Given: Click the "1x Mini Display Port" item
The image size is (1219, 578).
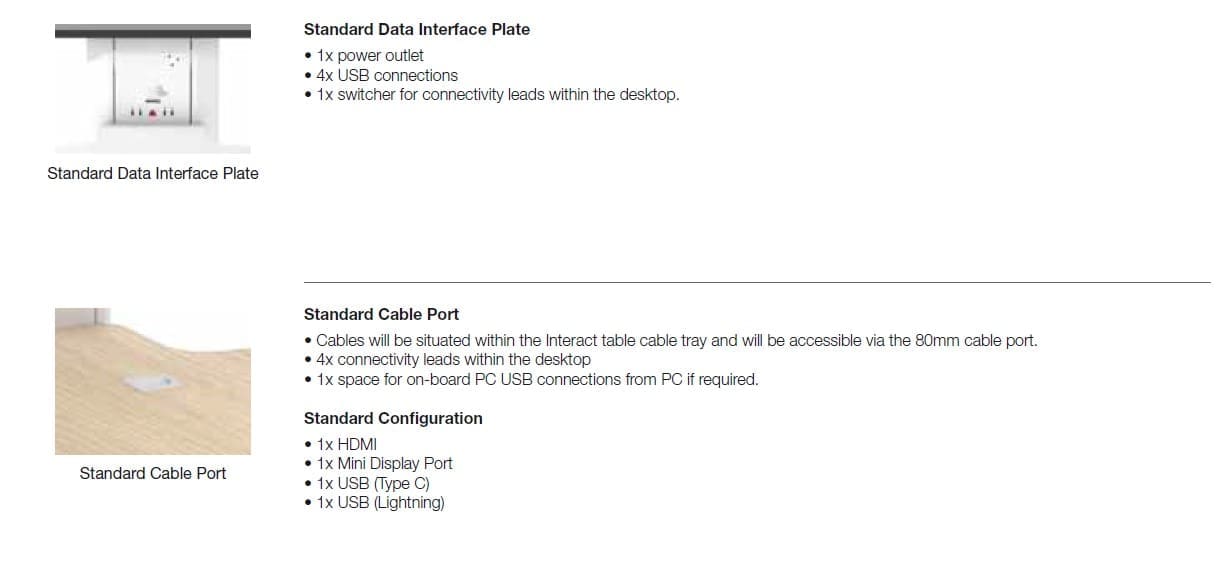Looking at the screenshot, I should pyautogui.click(x=384, y=463).
